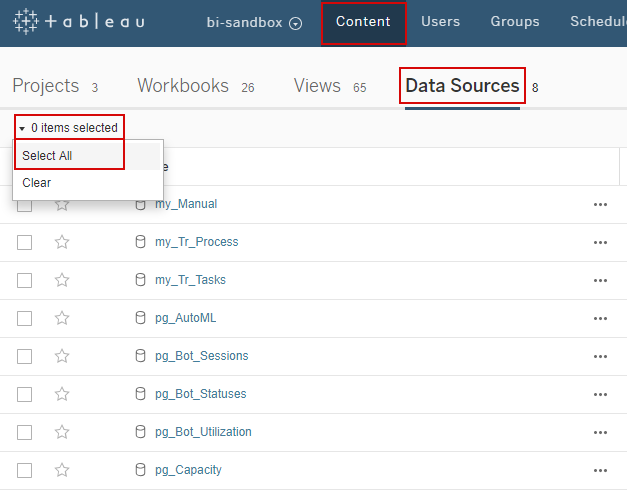This screenshot has height=498, width=627.
Task: Favorite pg_Capacity with the star
Action: click(62, 470)
